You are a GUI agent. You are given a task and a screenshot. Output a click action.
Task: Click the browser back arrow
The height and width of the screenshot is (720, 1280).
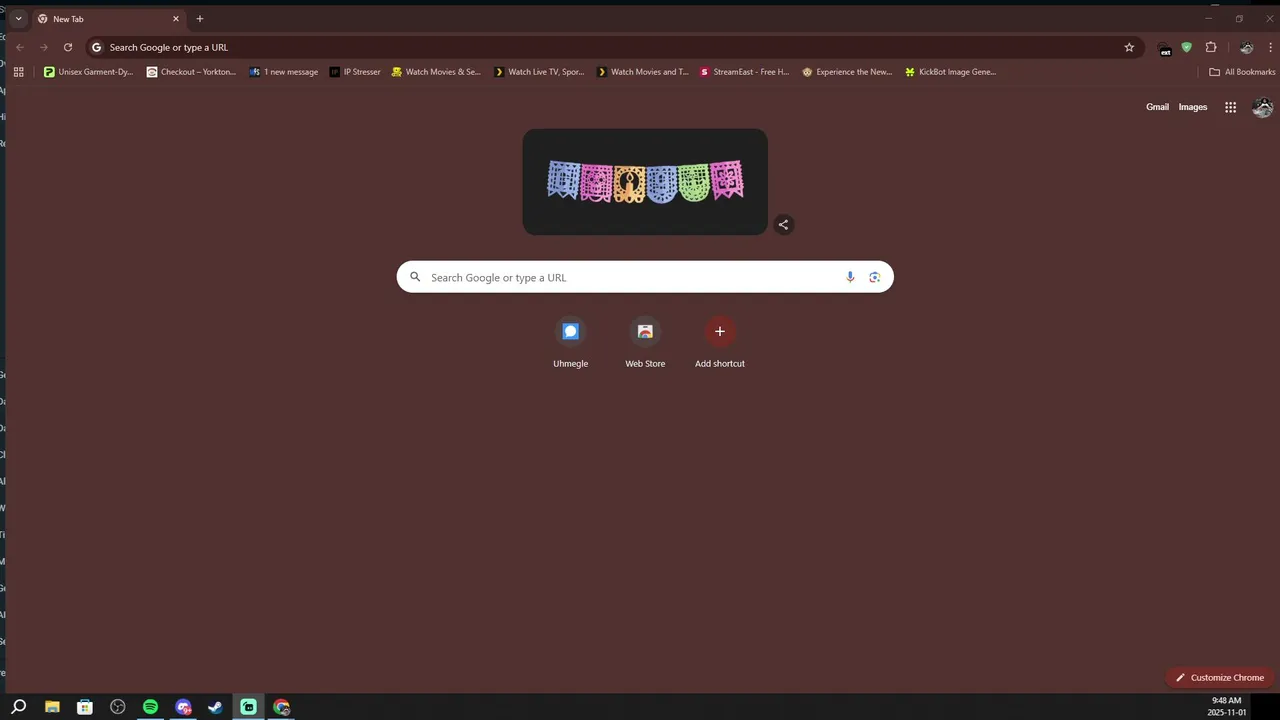19,47
